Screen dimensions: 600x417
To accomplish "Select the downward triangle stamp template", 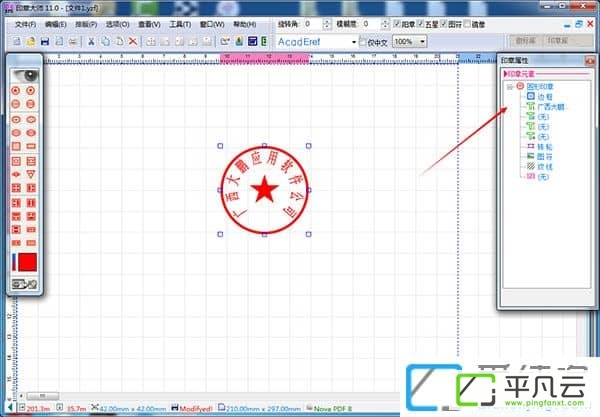I will pos(31,174).
